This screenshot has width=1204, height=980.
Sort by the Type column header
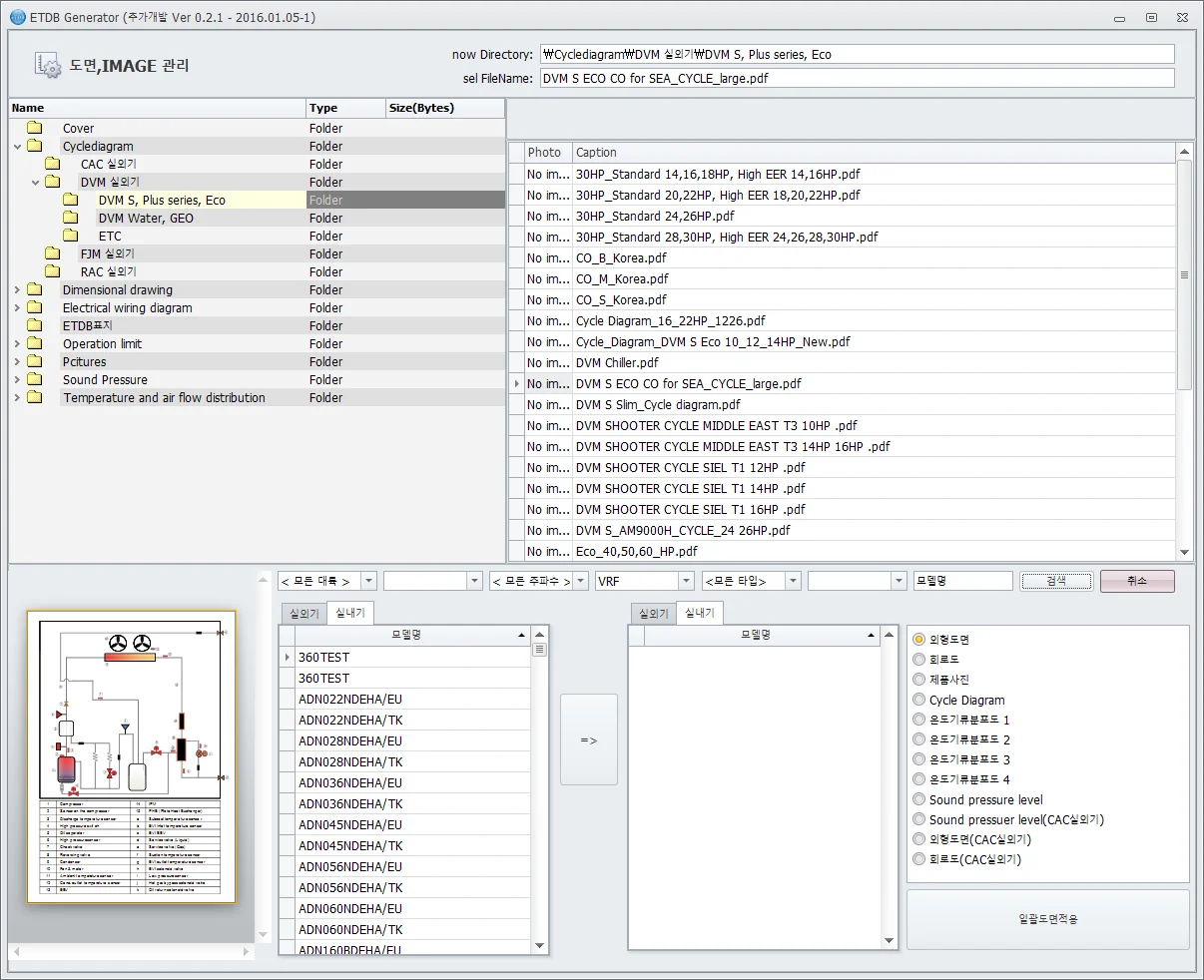tap(345, 108)
